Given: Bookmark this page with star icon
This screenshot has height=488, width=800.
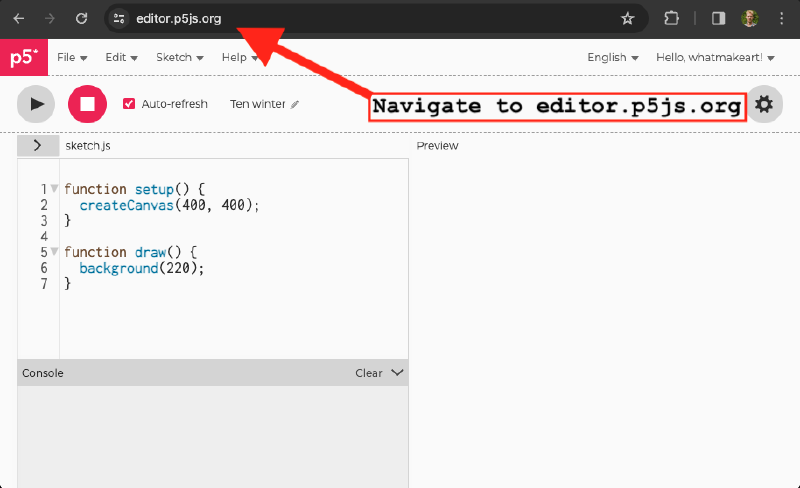Looking at the screenshot, I should [x=627, y=19].
